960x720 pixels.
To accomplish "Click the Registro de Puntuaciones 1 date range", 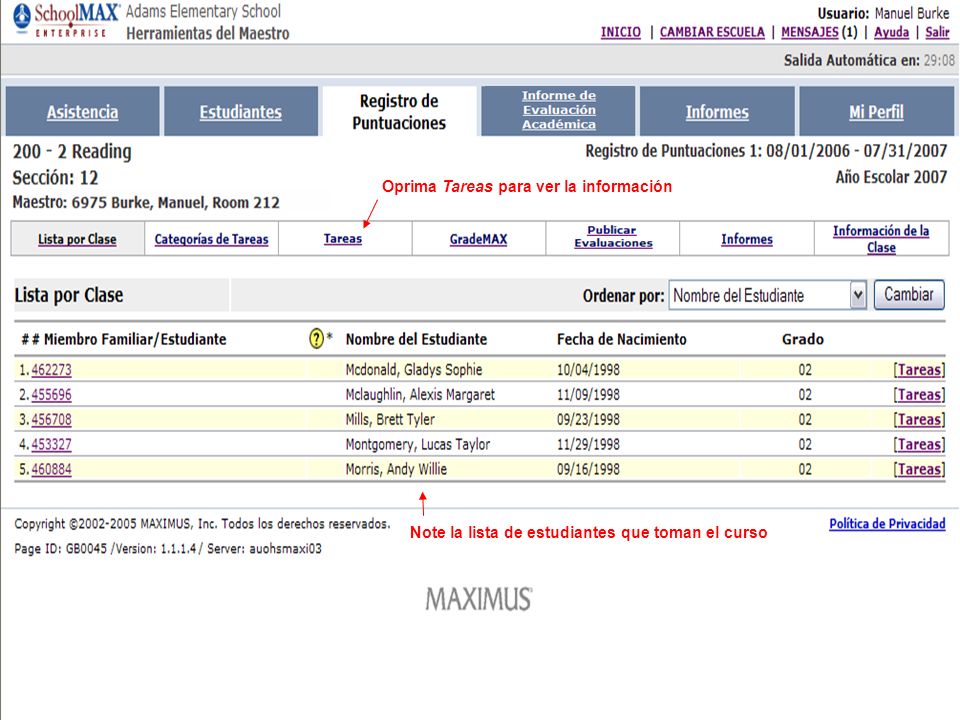I will click(766, 151).
